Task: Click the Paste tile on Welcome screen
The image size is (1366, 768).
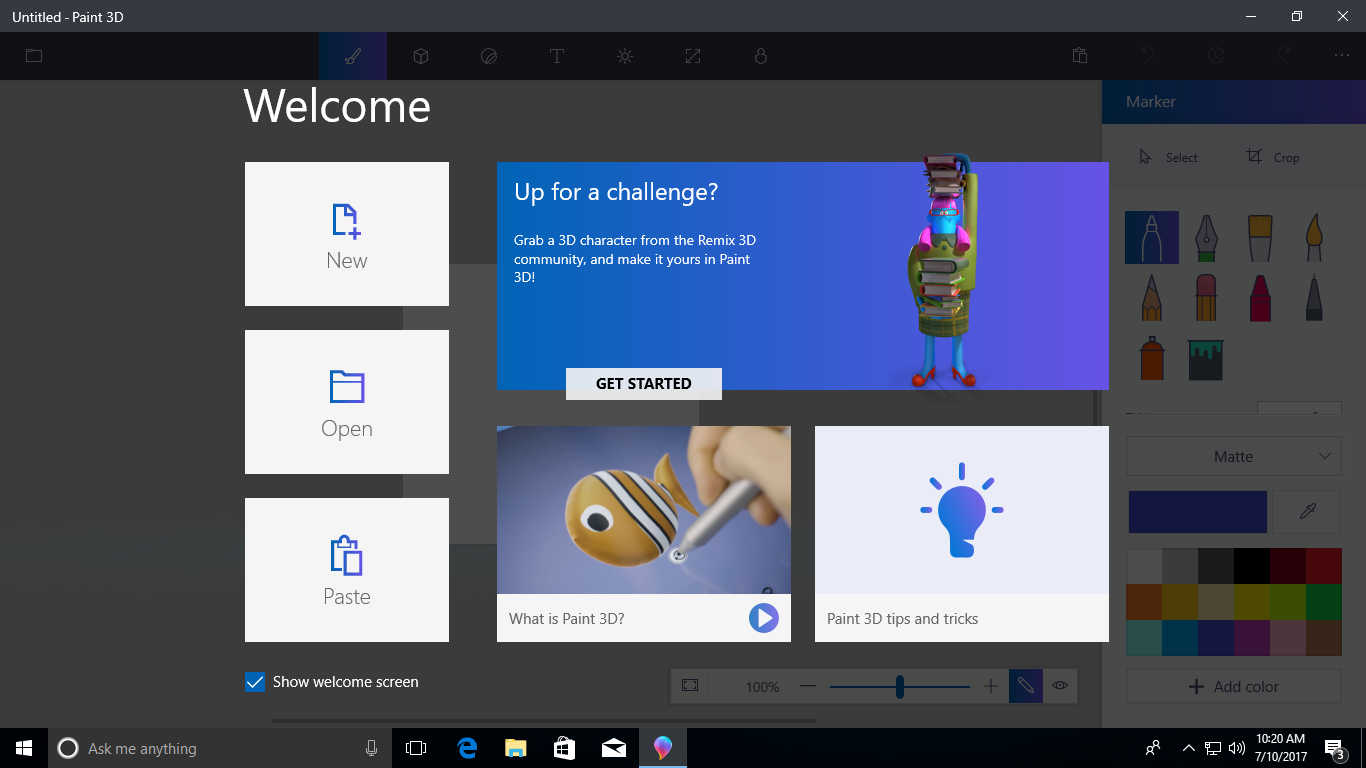Action: [347, 570]
